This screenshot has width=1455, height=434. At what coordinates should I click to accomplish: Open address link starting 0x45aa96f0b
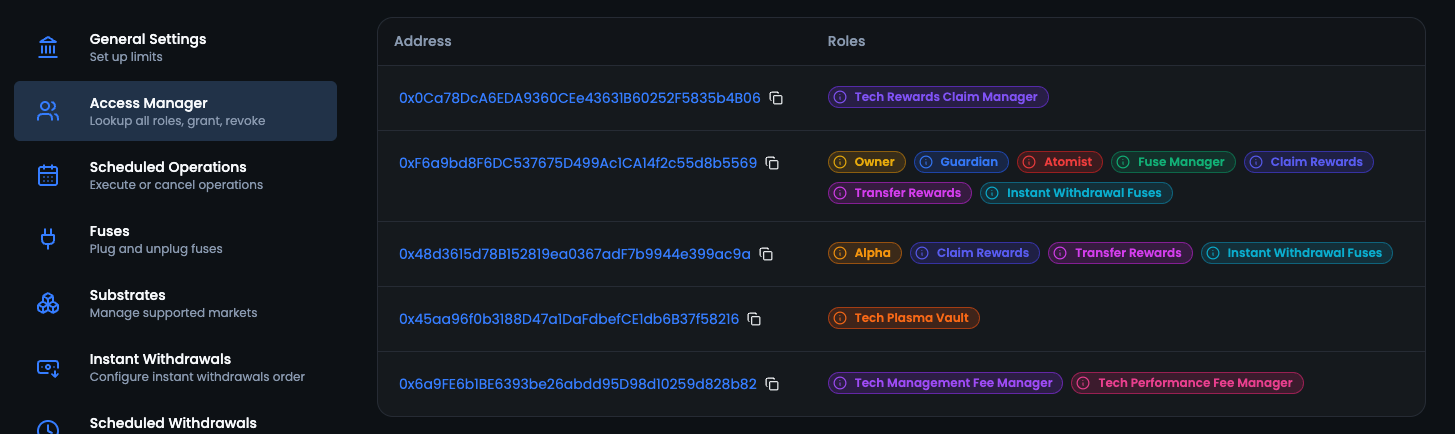tap(569, 319)
